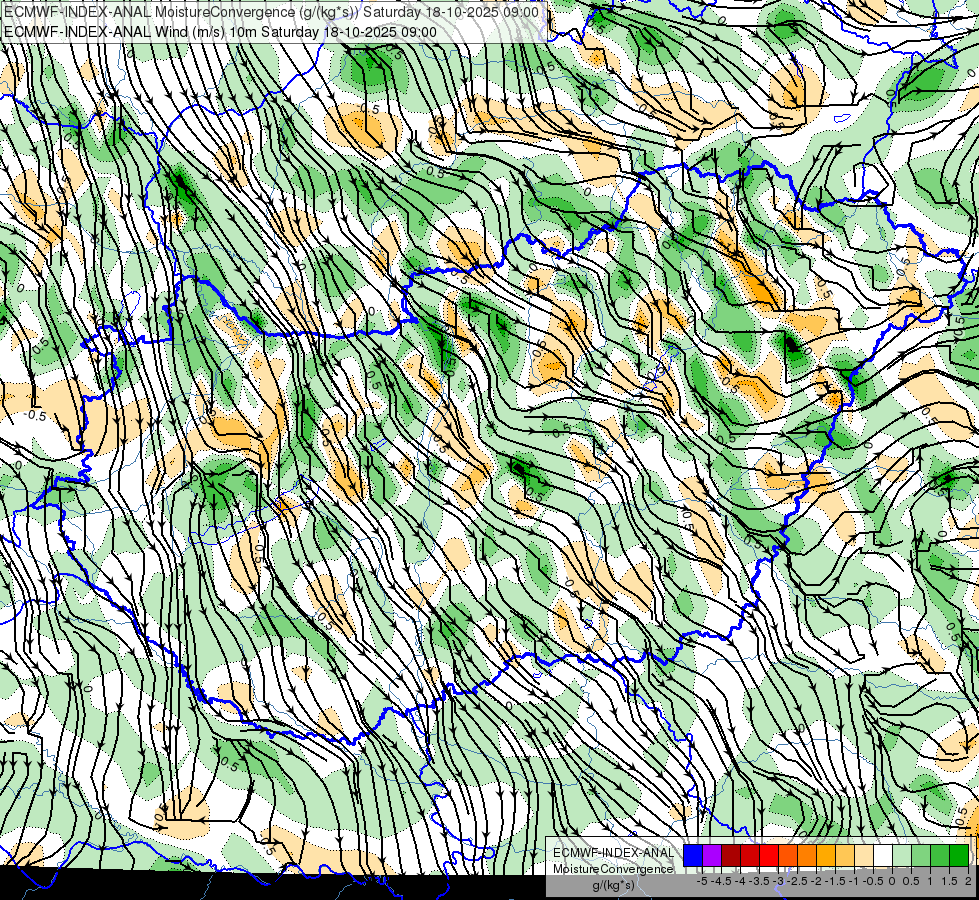Click the light green legend swatch (0.5 to 1)
The width and height of the screenshot is (979, 900).
click(x=921, y=856)
